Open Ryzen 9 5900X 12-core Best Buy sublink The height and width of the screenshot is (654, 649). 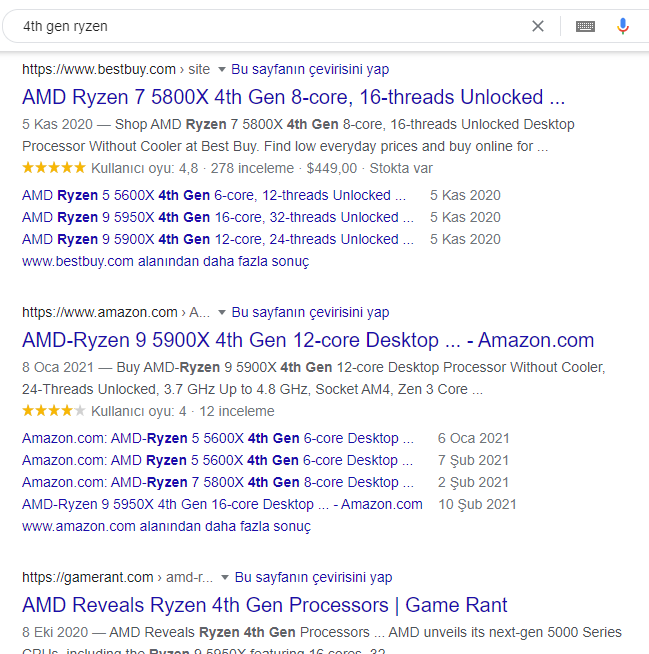[218, 239]
